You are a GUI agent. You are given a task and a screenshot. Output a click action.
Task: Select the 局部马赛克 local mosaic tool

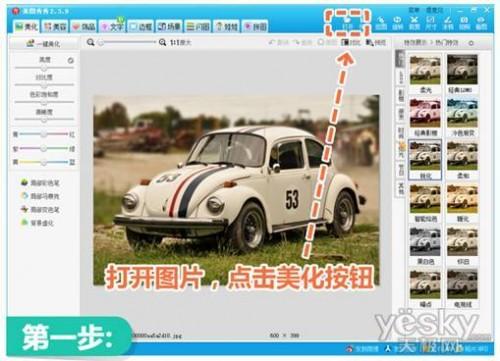click(x=40, y=196)
